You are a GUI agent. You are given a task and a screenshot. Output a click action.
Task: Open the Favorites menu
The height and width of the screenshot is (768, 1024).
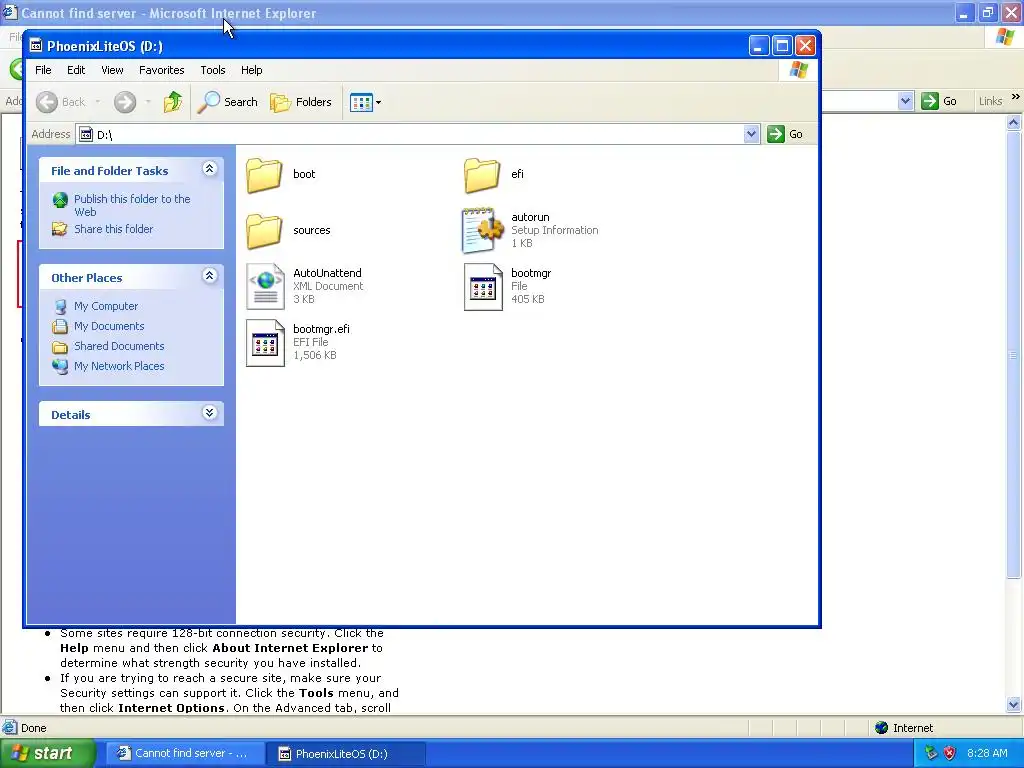tap(161, 70)
